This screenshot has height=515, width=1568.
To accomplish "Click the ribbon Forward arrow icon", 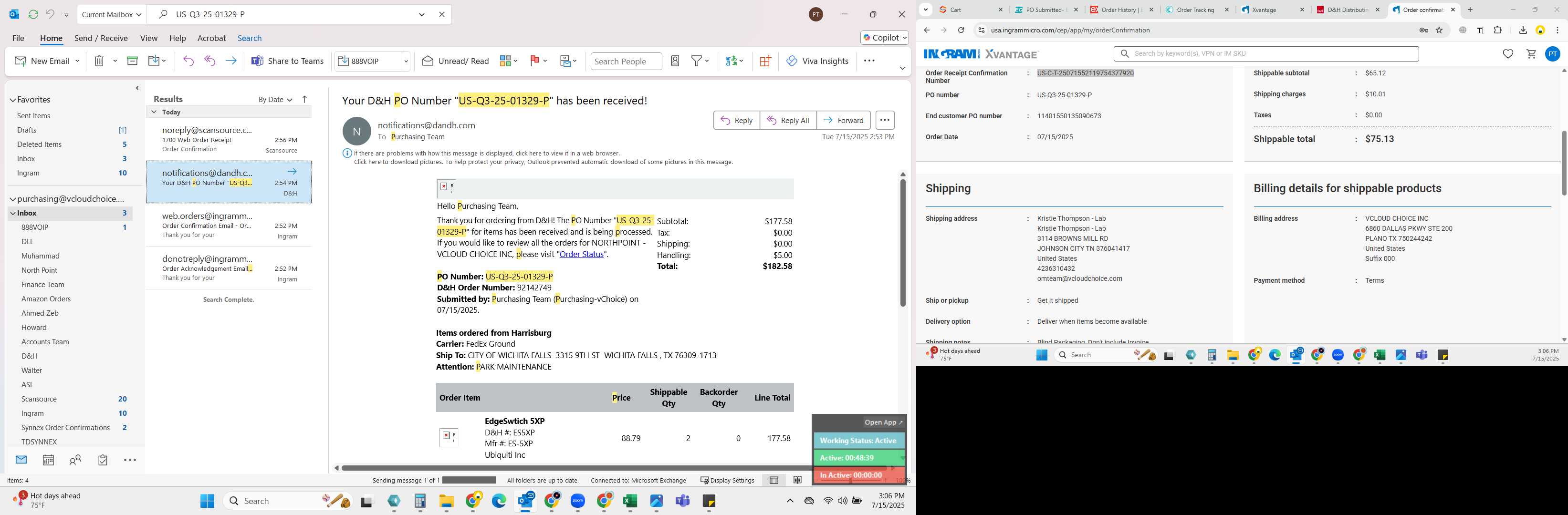I will click(x=230, y=61).
